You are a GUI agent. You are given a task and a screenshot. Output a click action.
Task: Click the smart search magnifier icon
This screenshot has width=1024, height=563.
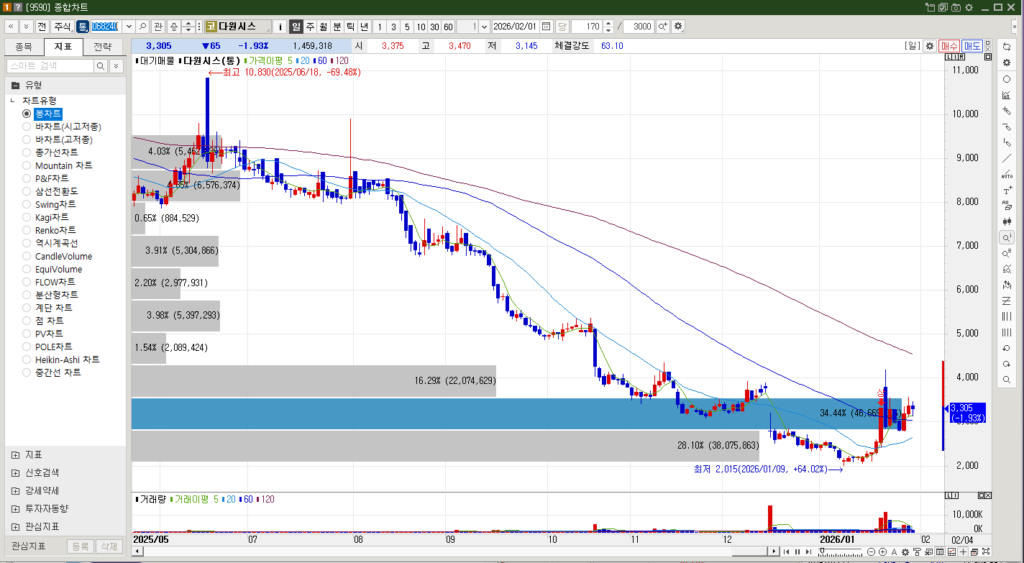pyautogui.click(x=101, y=65)
